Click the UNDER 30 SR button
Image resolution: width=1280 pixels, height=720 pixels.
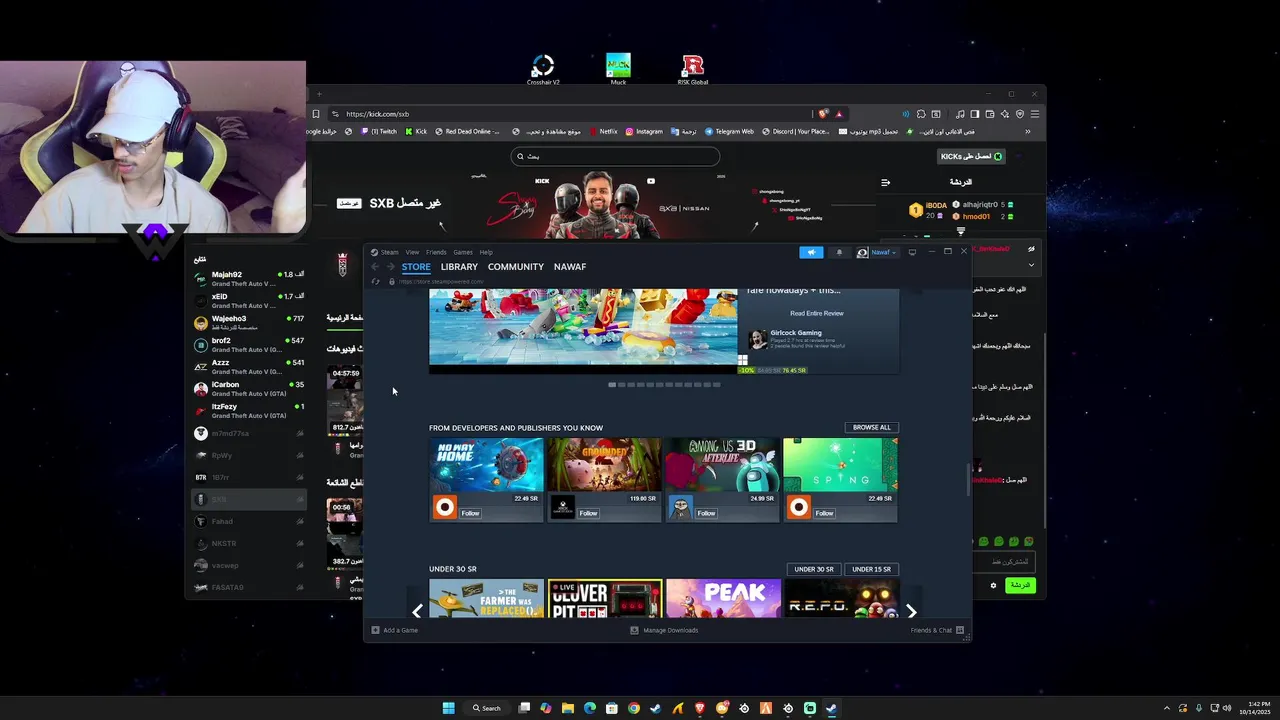point(813,569)
